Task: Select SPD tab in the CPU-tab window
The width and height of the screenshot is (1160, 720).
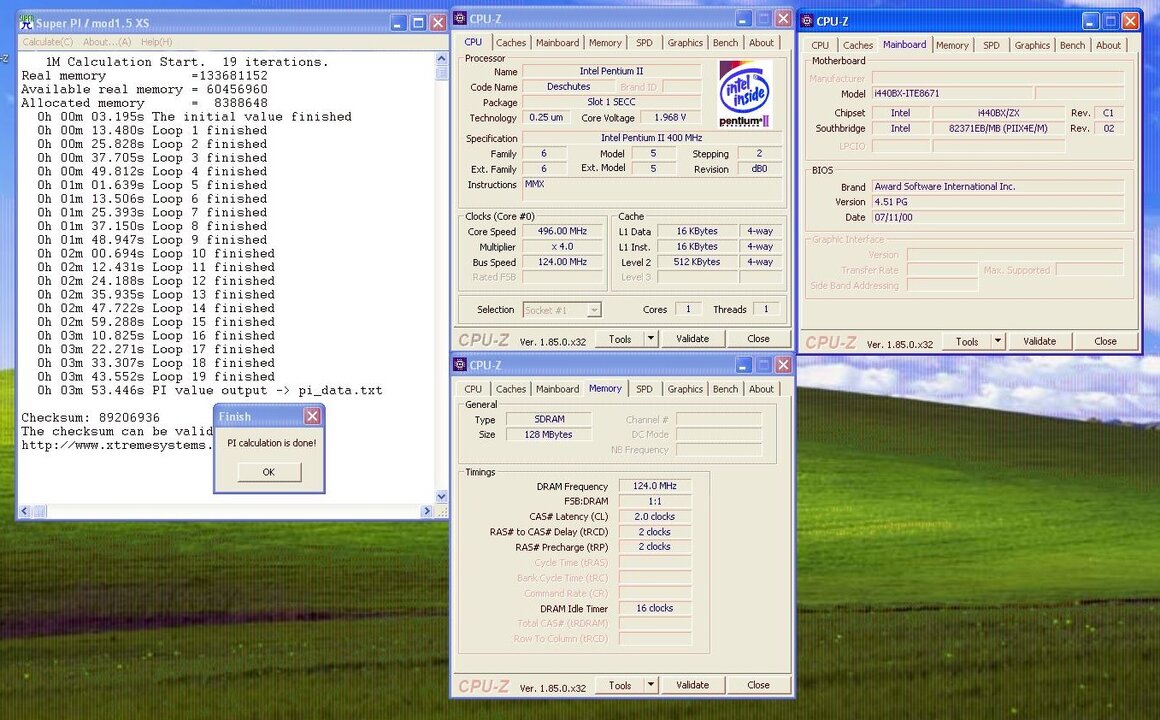Action: (644, 43)
